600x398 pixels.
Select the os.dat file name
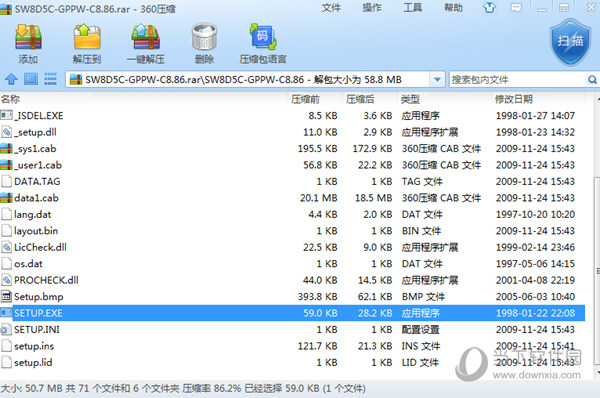pyautogui.click(x=28, y=264)
